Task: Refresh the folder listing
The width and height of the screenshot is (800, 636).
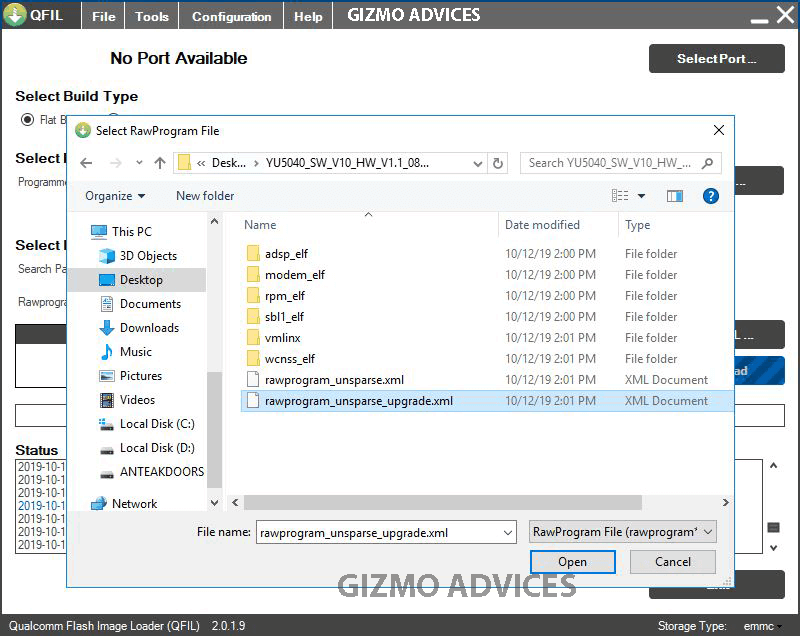Action: 497,163
